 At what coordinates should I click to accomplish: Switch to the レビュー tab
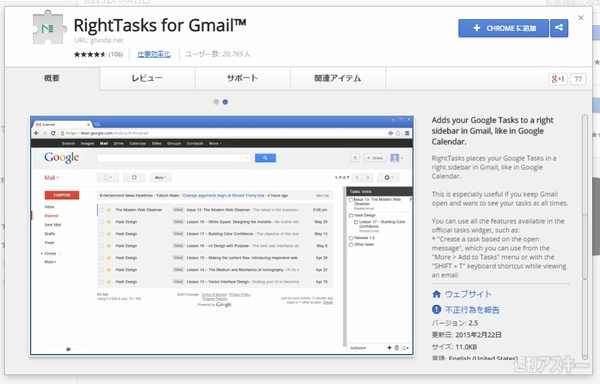coord(147,78)
